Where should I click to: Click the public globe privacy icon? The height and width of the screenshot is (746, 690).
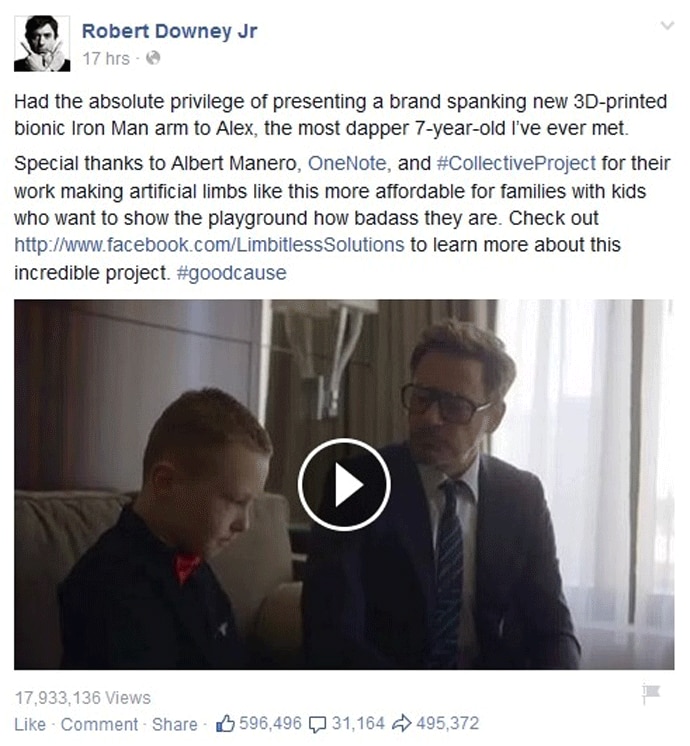pyautogui.click(x=153, y=59)
